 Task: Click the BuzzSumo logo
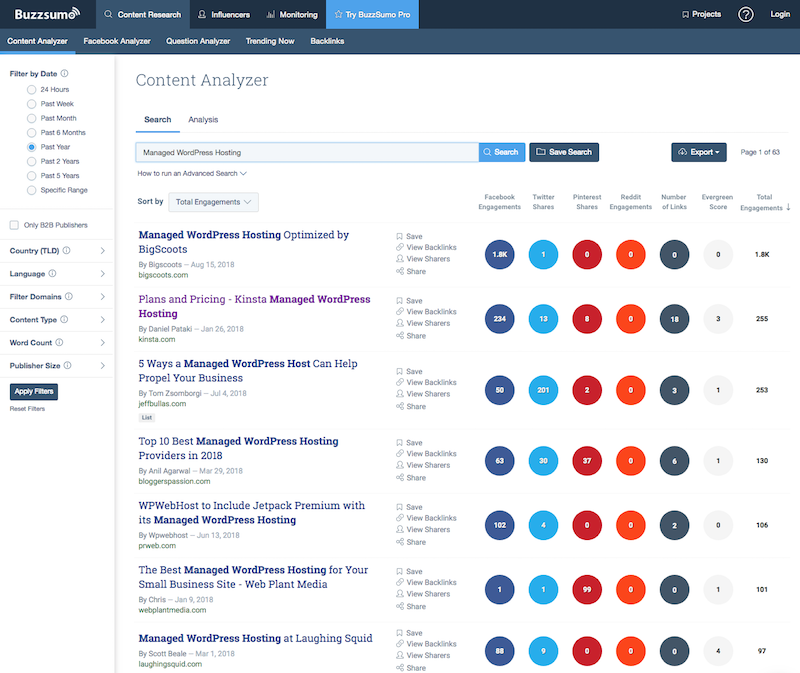click(x=47, y=14)
